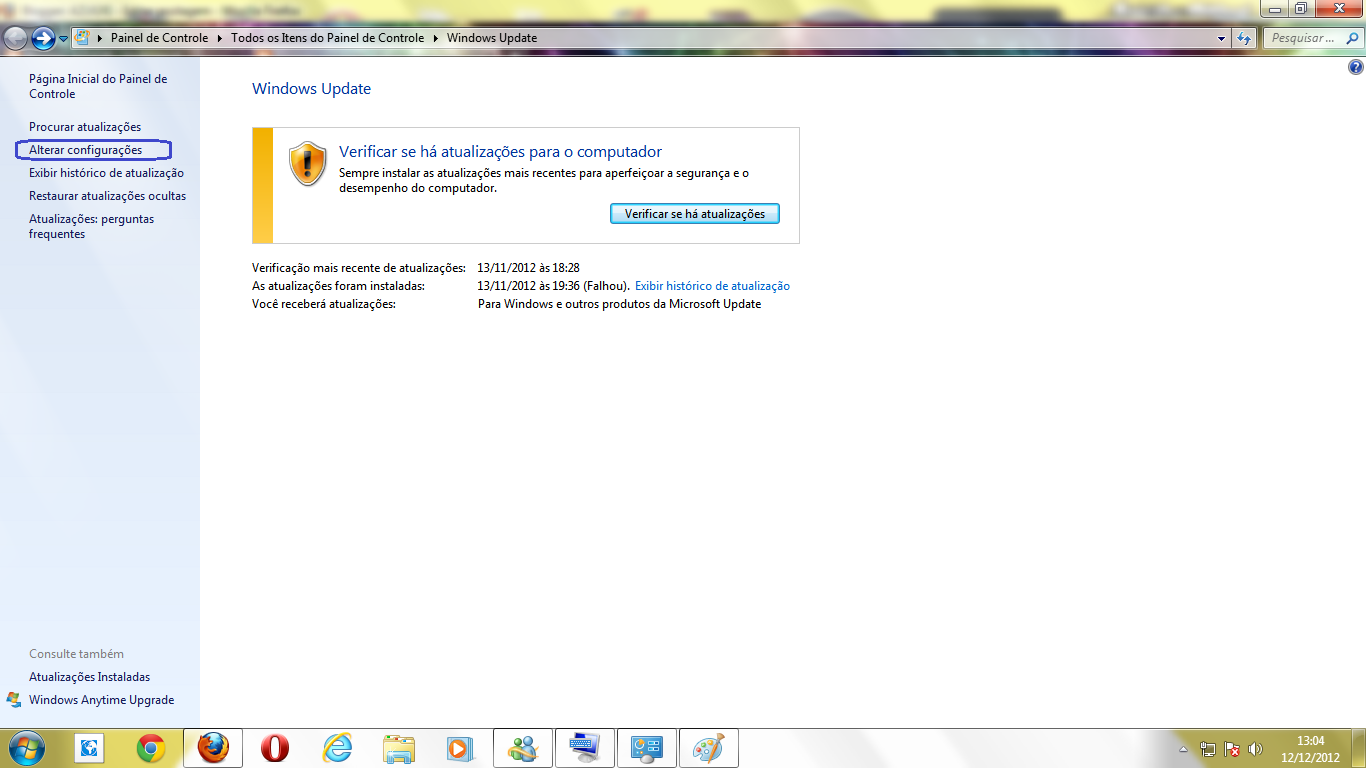Click the Verificar se há atualizações button
Screen dimensions: 1366x768
pos(695,214)
